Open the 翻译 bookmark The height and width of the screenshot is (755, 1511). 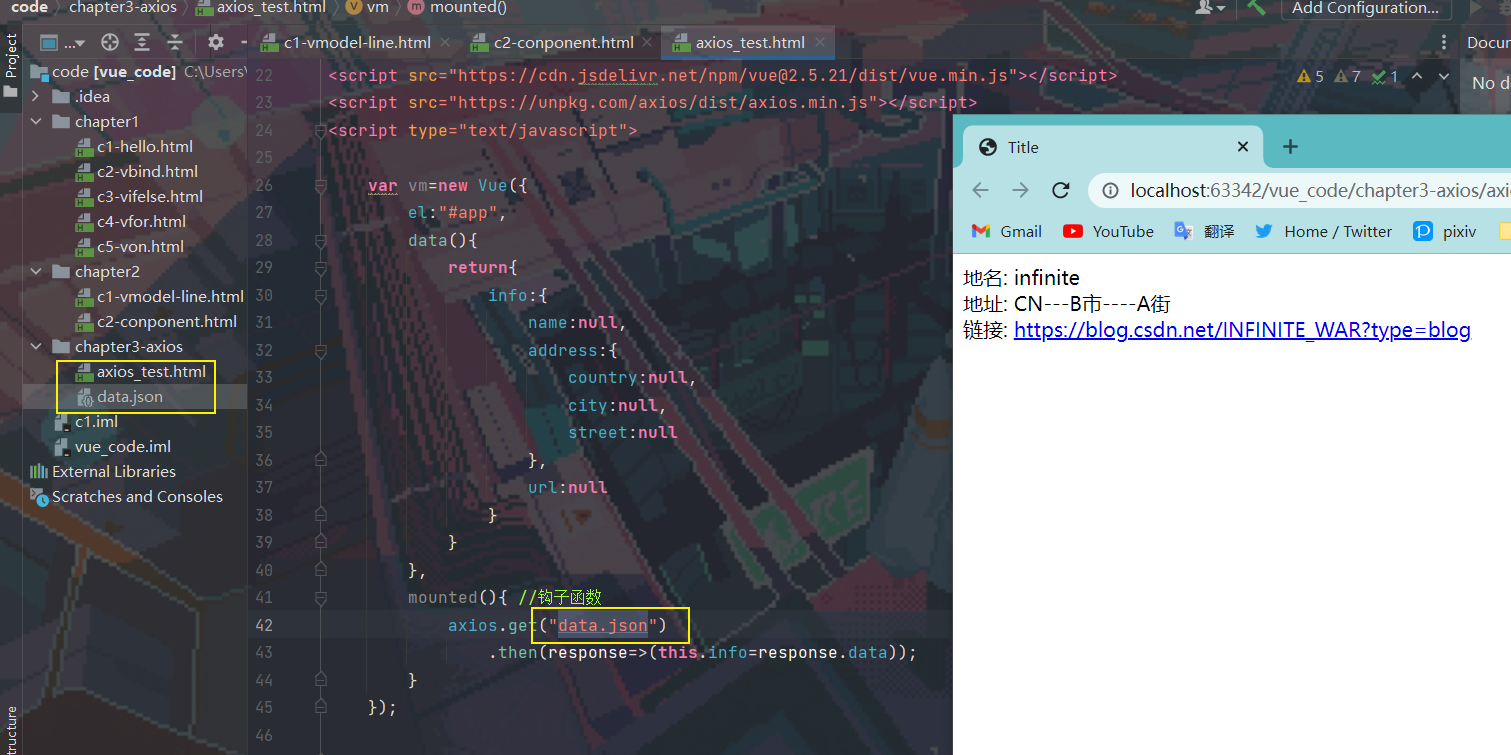[x=1204, y=231]
